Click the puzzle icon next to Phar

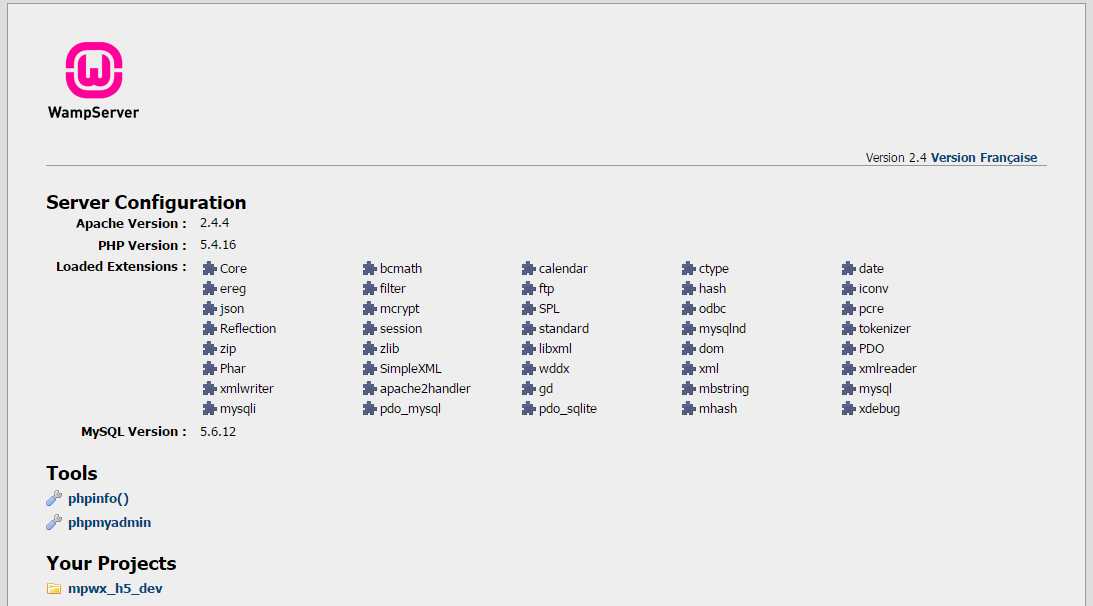click(209, 369)
